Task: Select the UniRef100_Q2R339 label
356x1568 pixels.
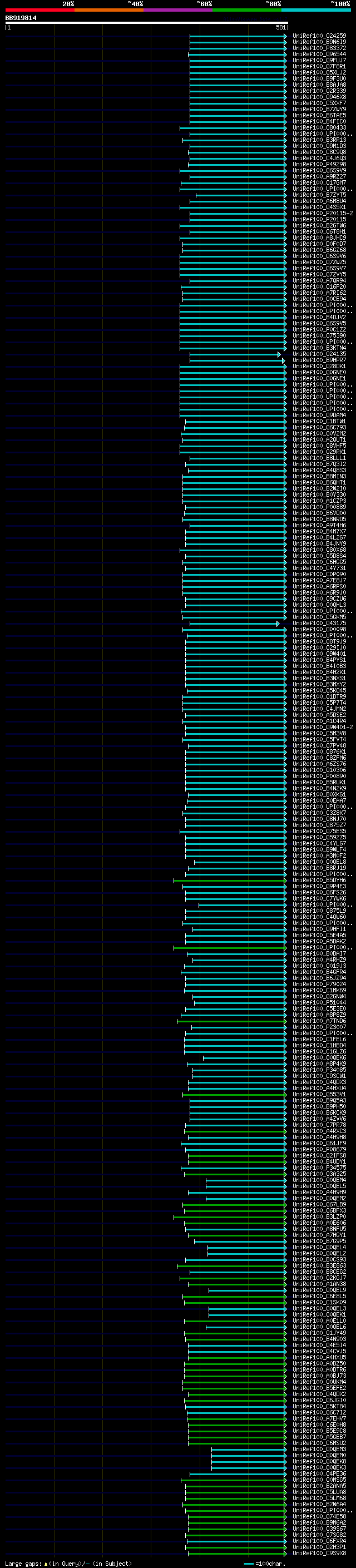Action: click(x=319, y=91)
